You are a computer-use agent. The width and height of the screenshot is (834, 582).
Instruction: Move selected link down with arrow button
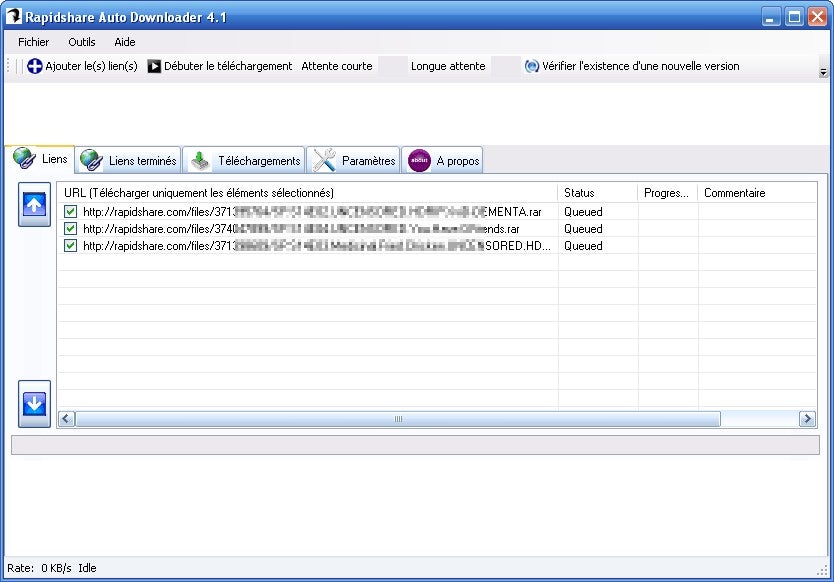coord(35,403)
